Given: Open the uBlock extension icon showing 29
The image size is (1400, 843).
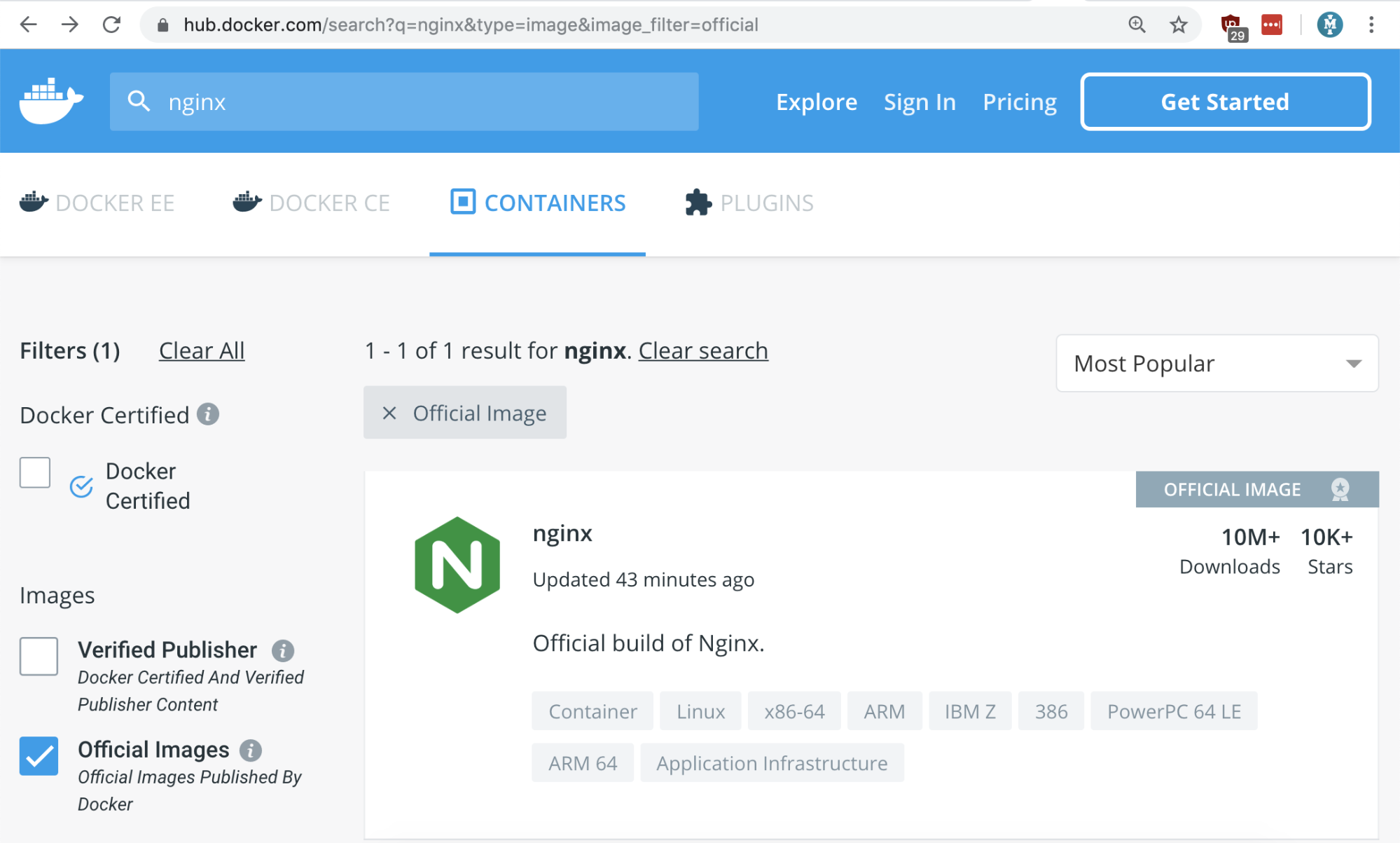Looking at the screenshot, I should (x=1233, y=27).
